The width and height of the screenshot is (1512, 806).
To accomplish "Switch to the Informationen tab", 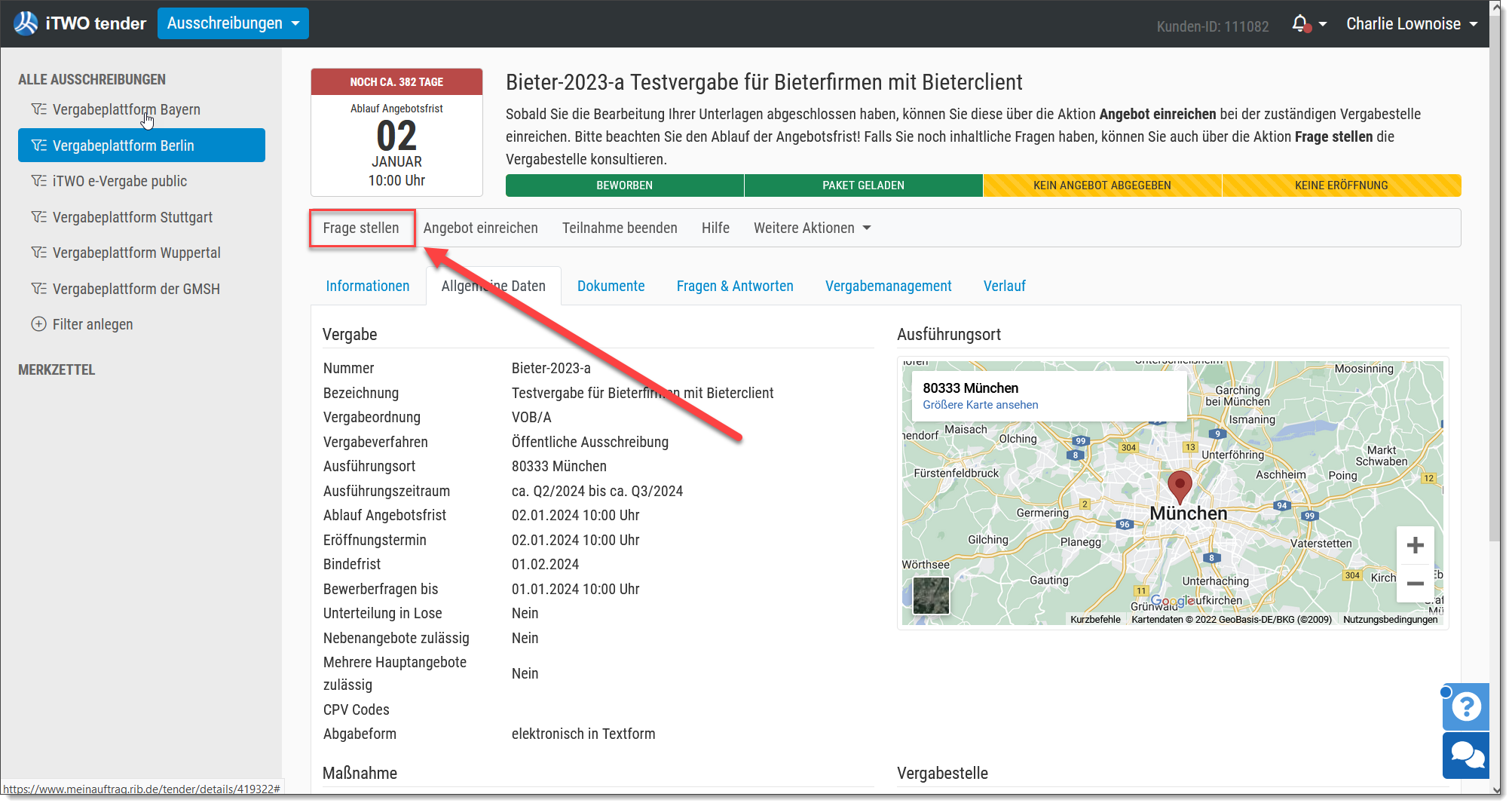I will click(x=368, y=286).
